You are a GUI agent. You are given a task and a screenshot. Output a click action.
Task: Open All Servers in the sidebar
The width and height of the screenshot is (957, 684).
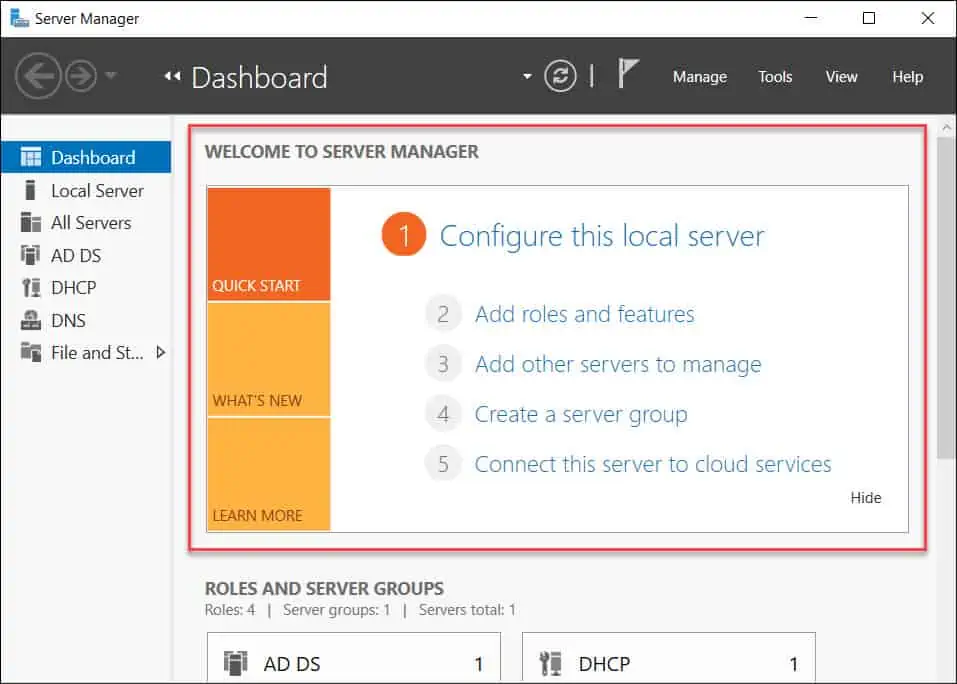86,223
